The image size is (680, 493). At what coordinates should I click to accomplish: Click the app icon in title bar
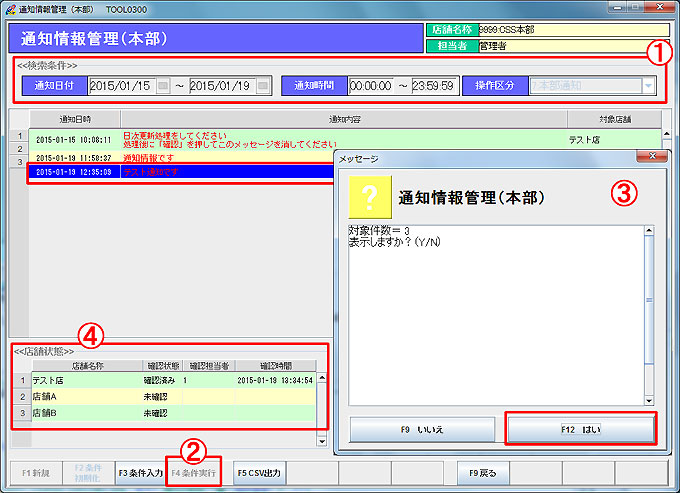point(9,7)
